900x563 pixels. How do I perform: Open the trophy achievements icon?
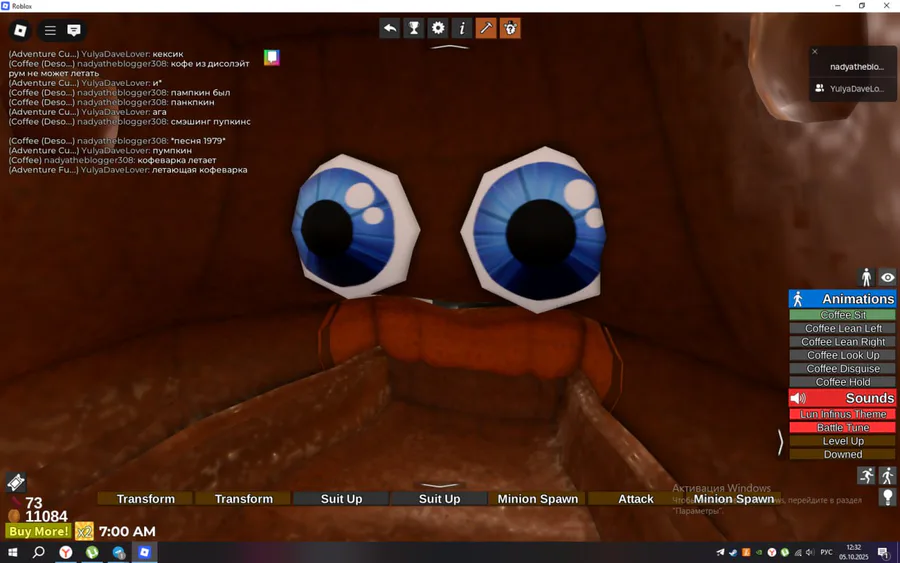click(414, 28)
